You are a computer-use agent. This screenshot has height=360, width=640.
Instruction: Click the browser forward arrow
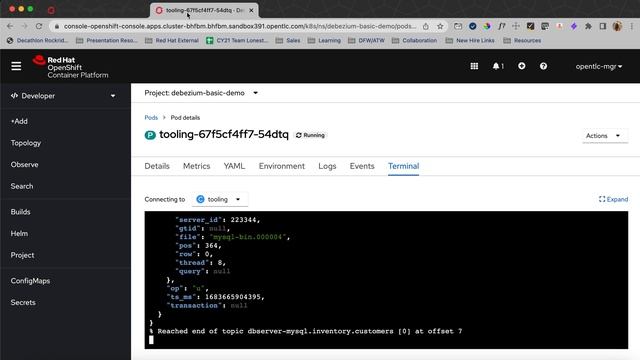point(24,26)
